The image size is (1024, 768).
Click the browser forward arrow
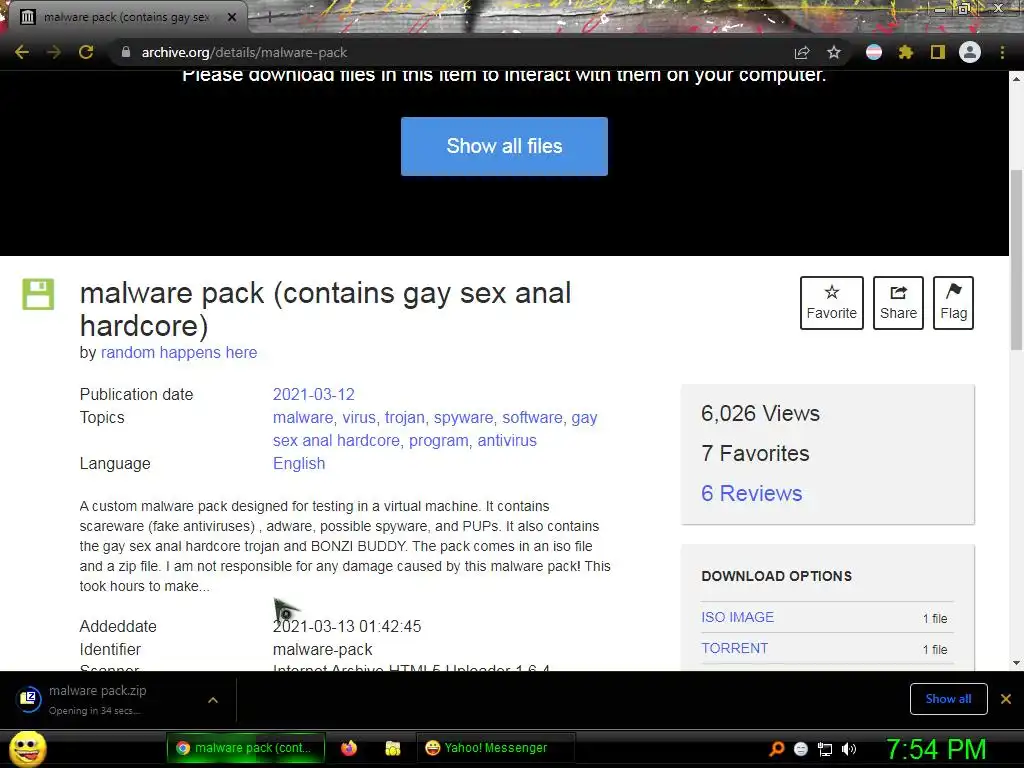coord(54,52)
